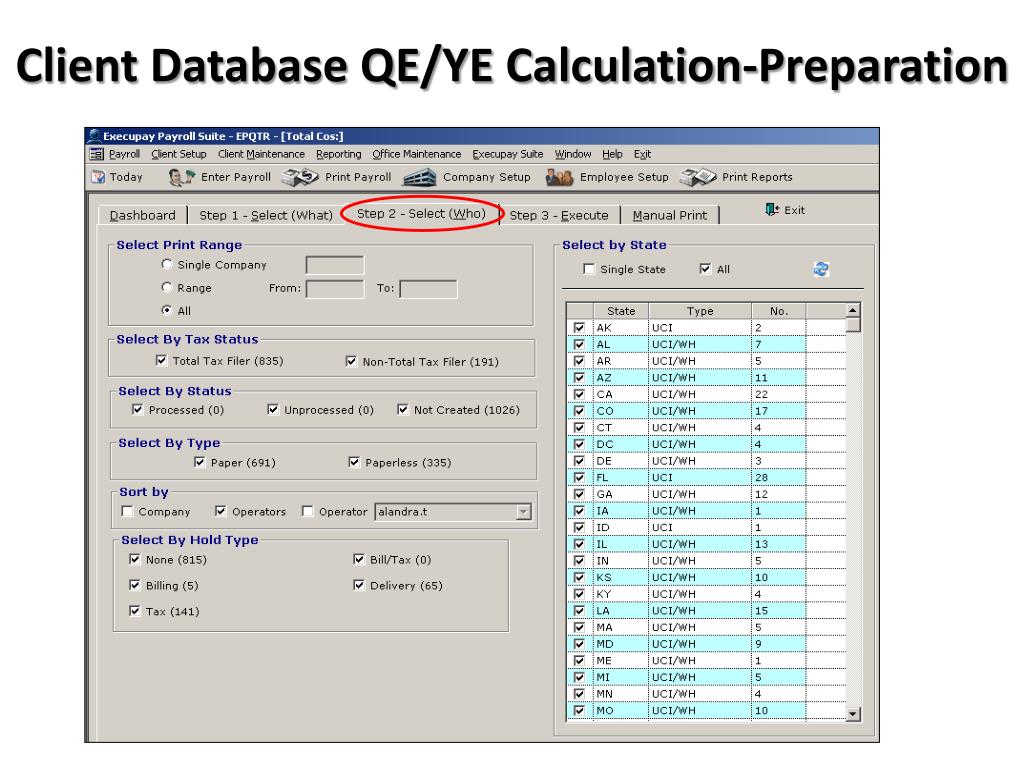Click the Range From input field
The image size is (1024, 768).
334,289
